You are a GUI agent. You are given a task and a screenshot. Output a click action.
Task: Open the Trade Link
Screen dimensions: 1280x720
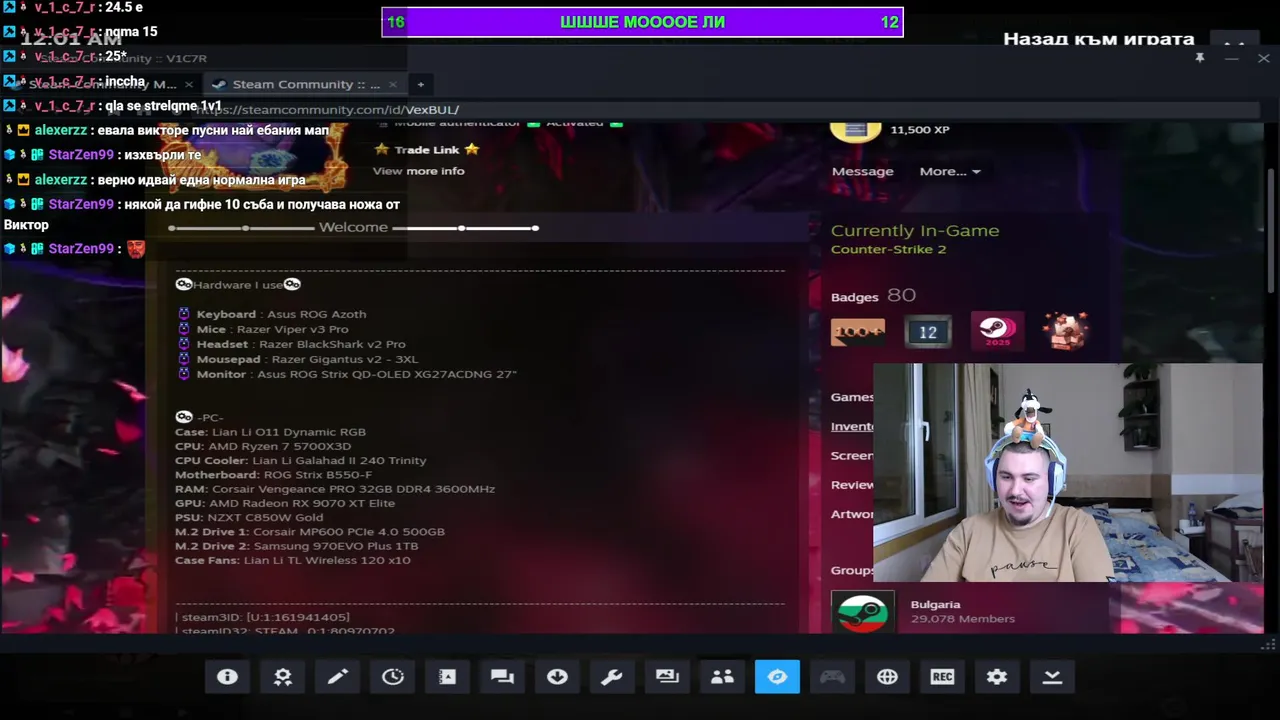click(427, 149)
